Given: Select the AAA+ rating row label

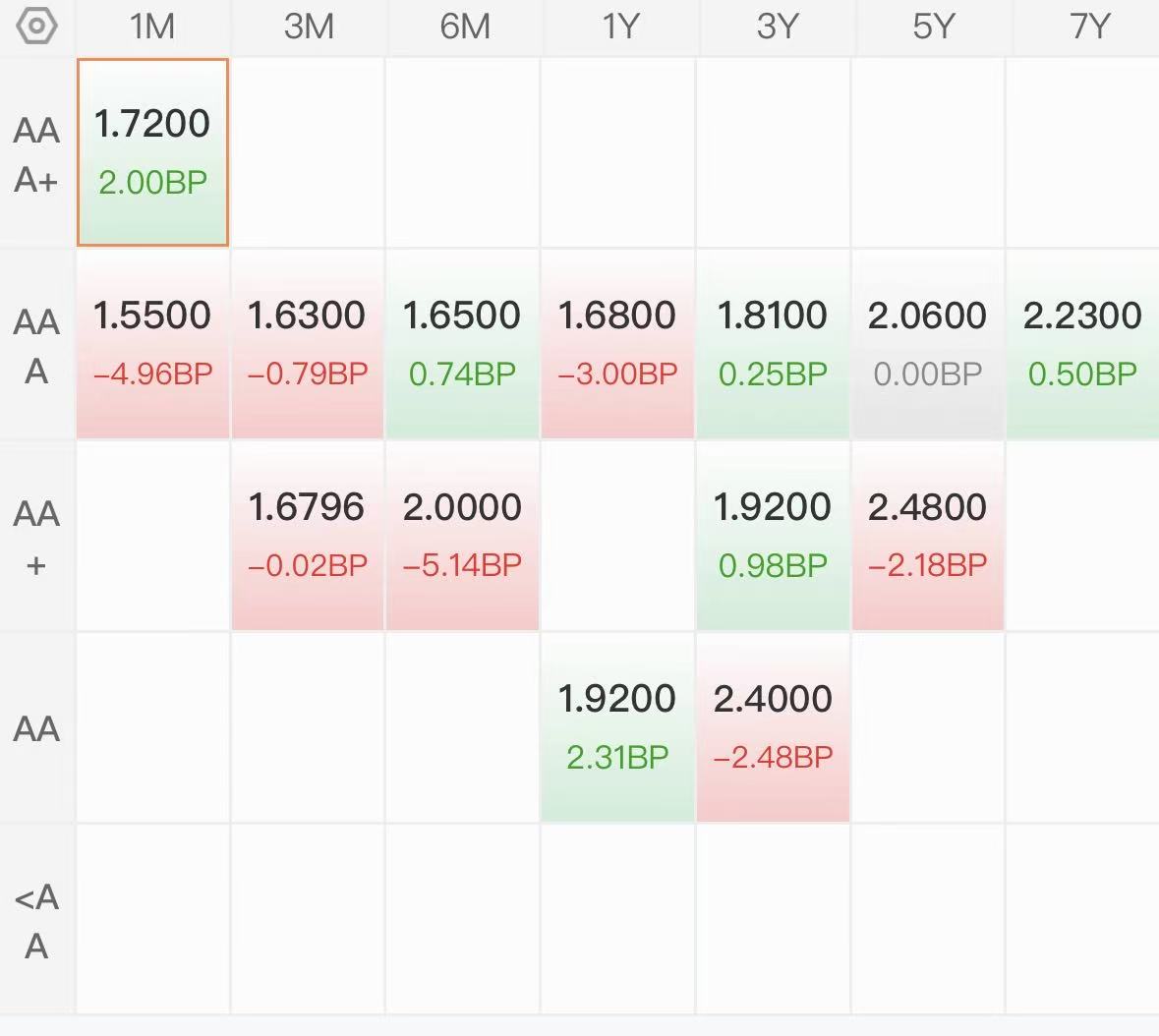Looking at the screenshot, I should (37, 154).
